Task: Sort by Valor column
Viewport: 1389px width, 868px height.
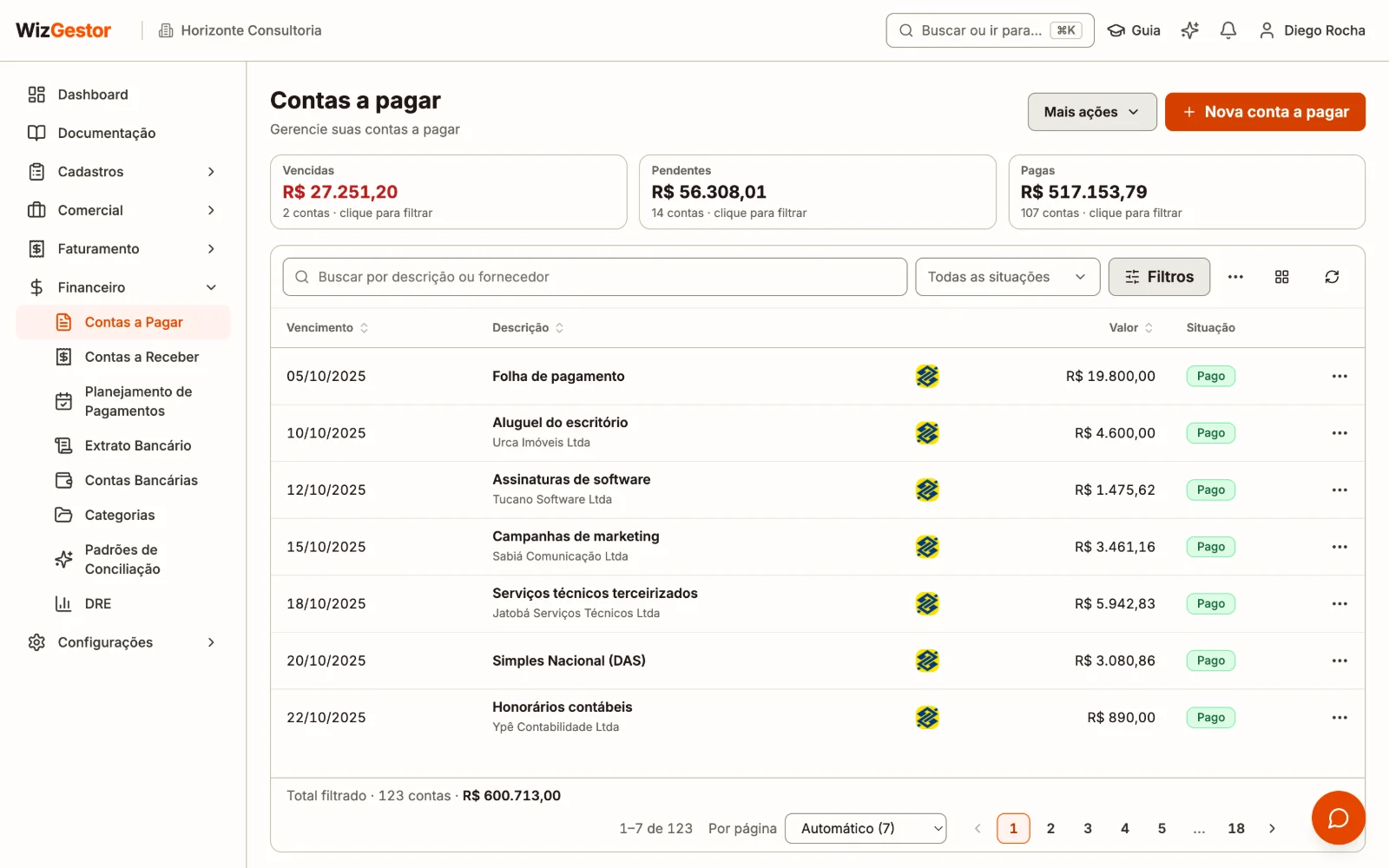Action: [x=1130, y=328]
